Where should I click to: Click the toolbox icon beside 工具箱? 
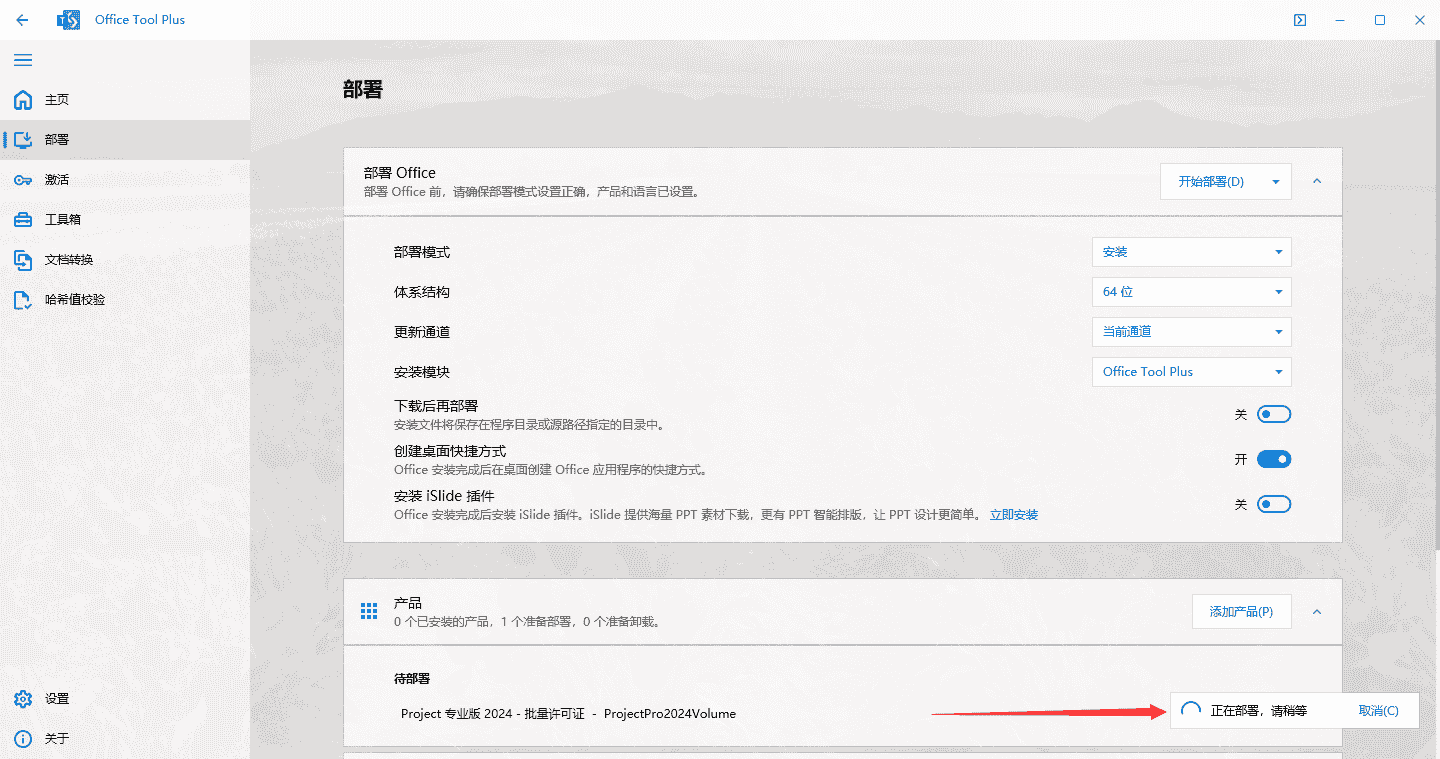[x=23, y=220]
